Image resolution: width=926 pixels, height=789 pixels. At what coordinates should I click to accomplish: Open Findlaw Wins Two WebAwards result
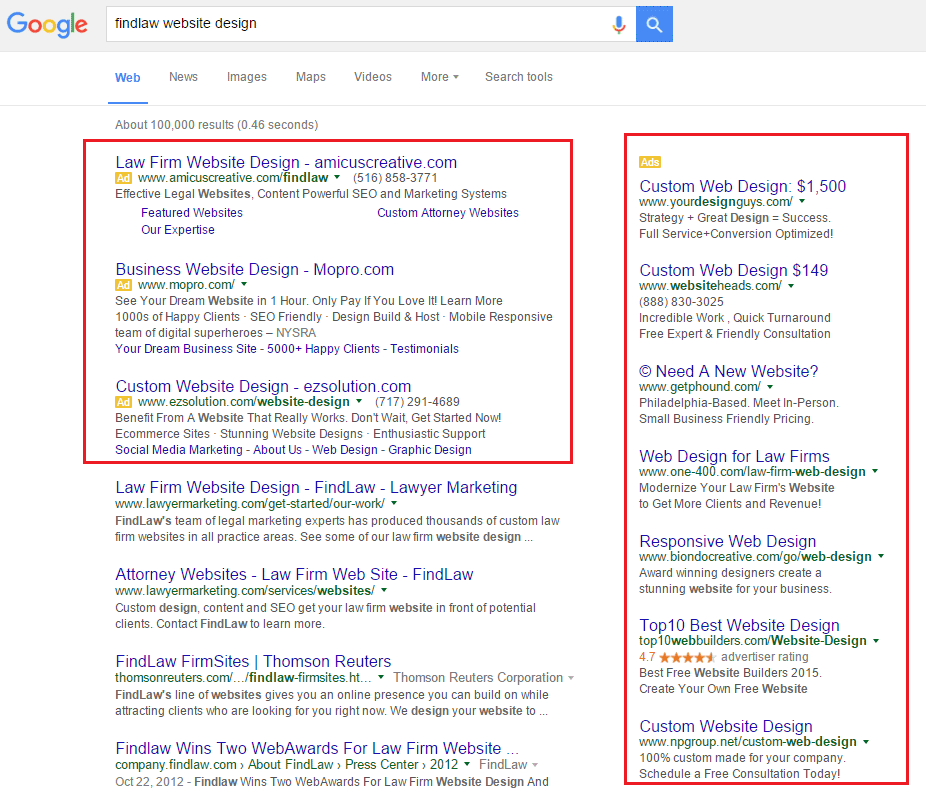click(317, 748)
